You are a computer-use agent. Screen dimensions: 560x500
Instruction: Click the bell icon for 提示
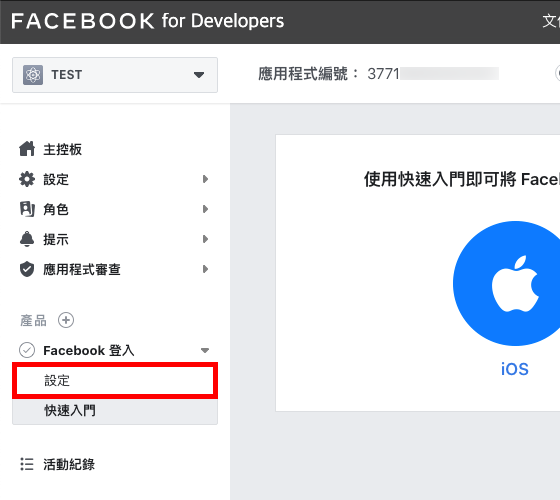tap(27, 239)
